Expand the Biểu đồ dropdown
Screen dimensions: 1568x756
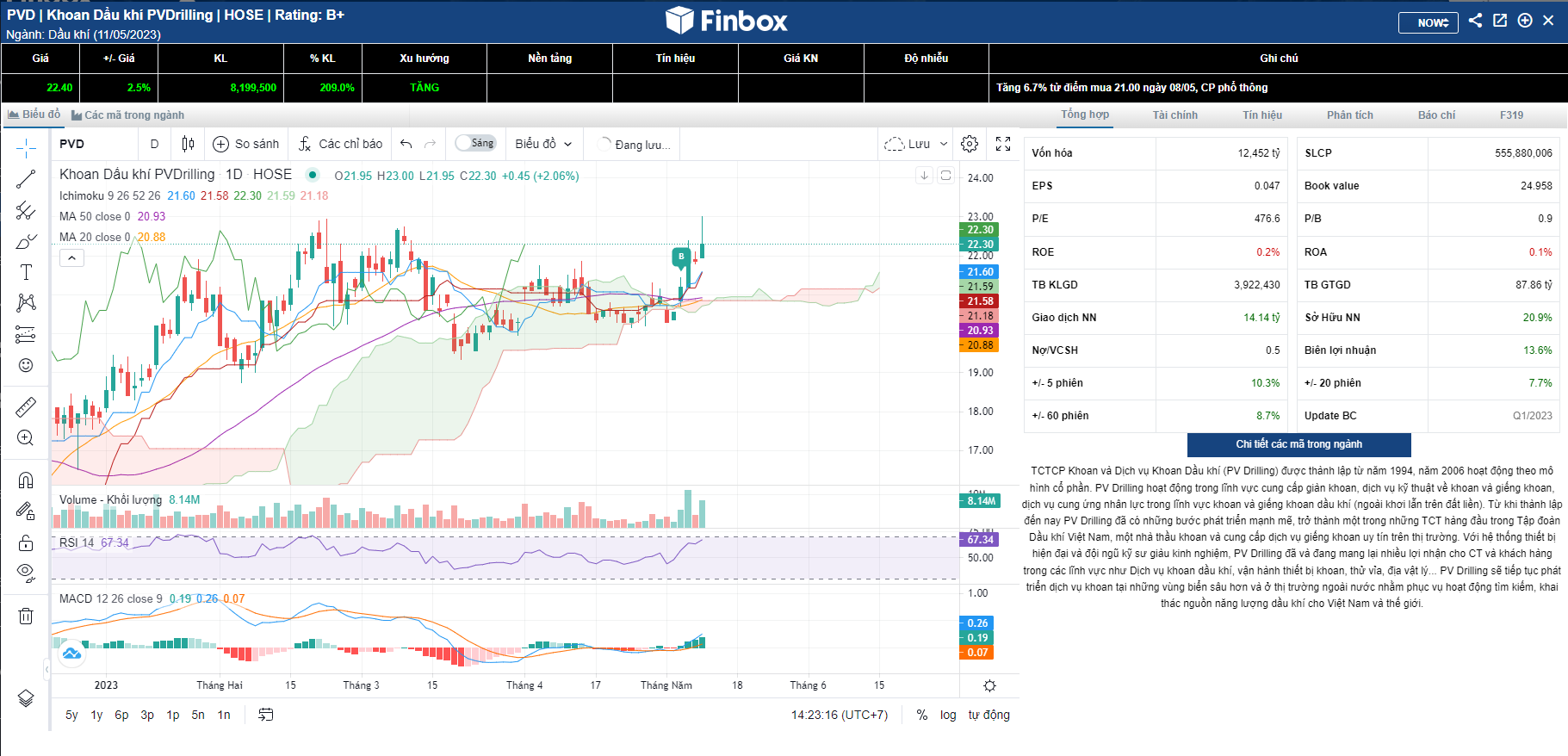pos(543,144)
